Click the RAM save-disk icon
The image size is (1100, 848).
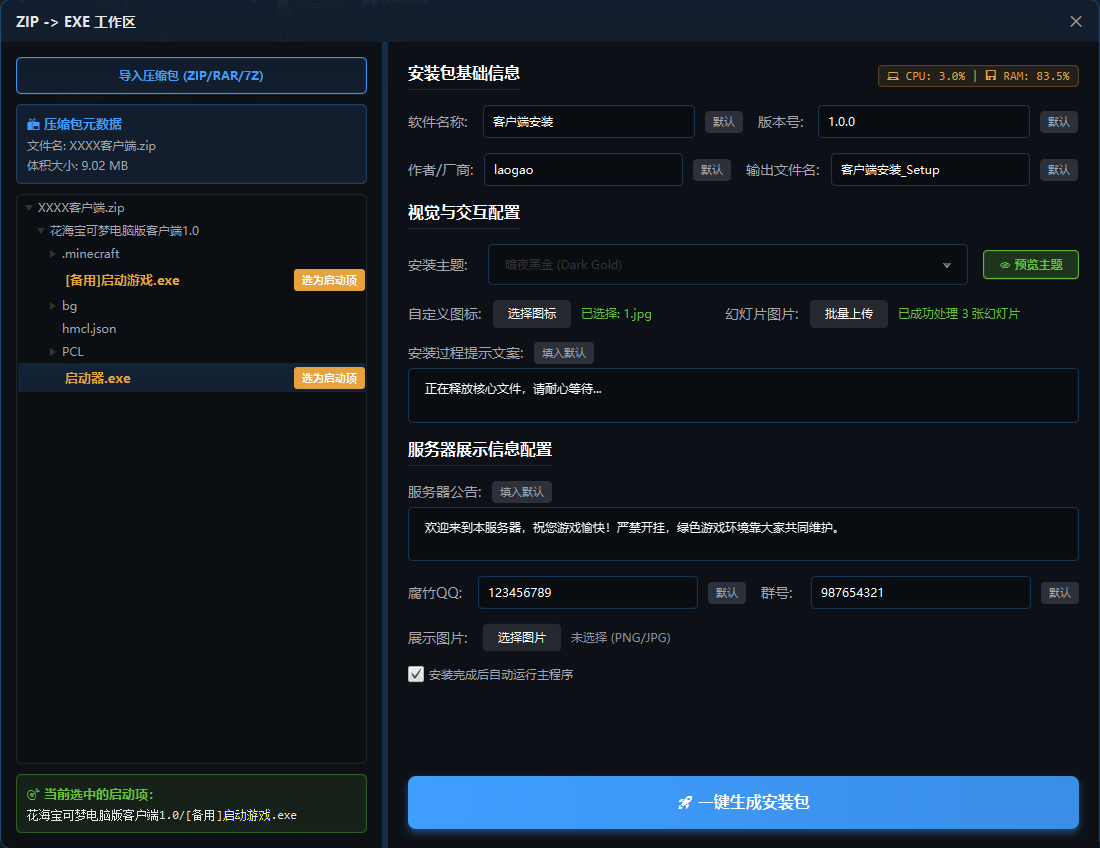991,76
